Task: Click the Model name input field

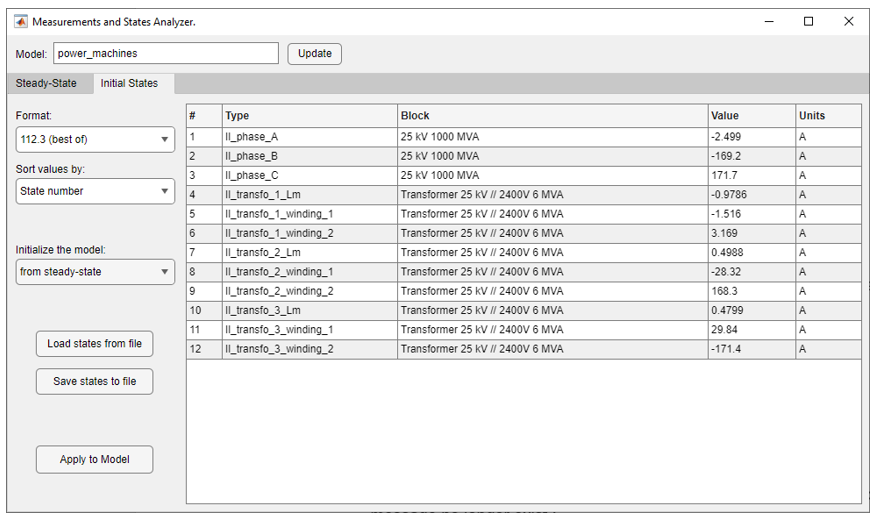Action: click(x=166, y=53)
